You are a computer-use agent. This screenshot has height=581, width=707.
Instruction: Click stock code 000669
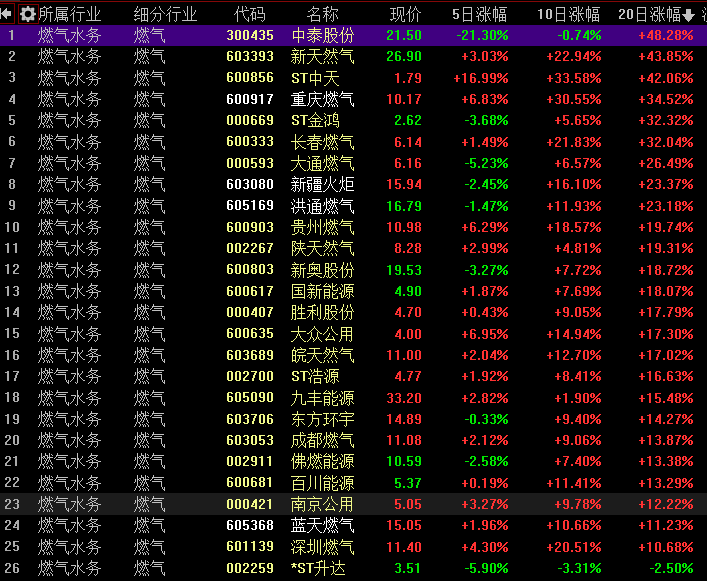click(x=250, y=120)
